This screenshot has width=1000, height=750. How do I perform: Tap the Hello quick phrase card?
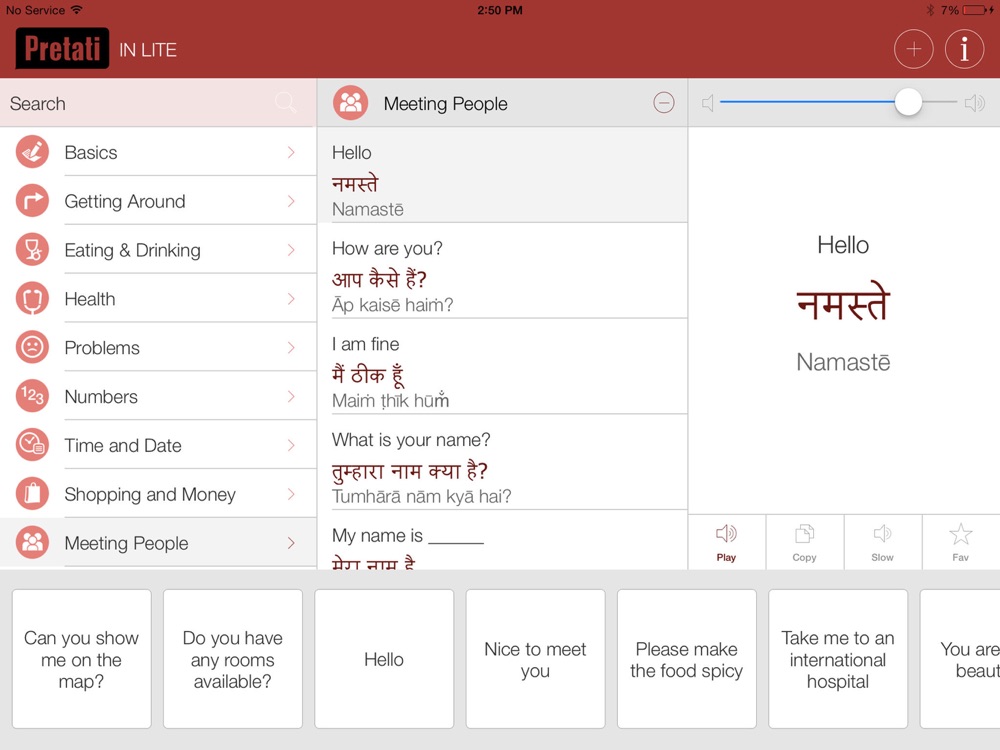point(384,659)
